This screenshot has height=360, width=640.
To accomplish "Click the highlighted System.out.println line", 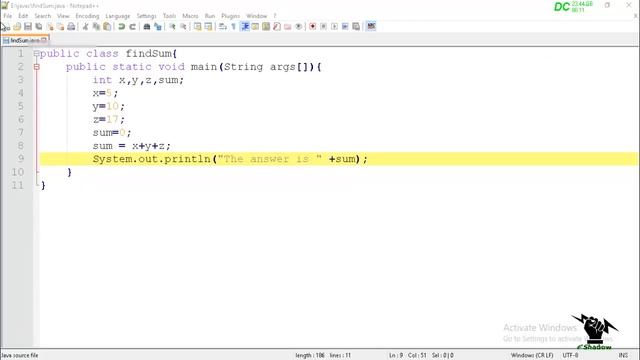I will (x=339, y=159).
